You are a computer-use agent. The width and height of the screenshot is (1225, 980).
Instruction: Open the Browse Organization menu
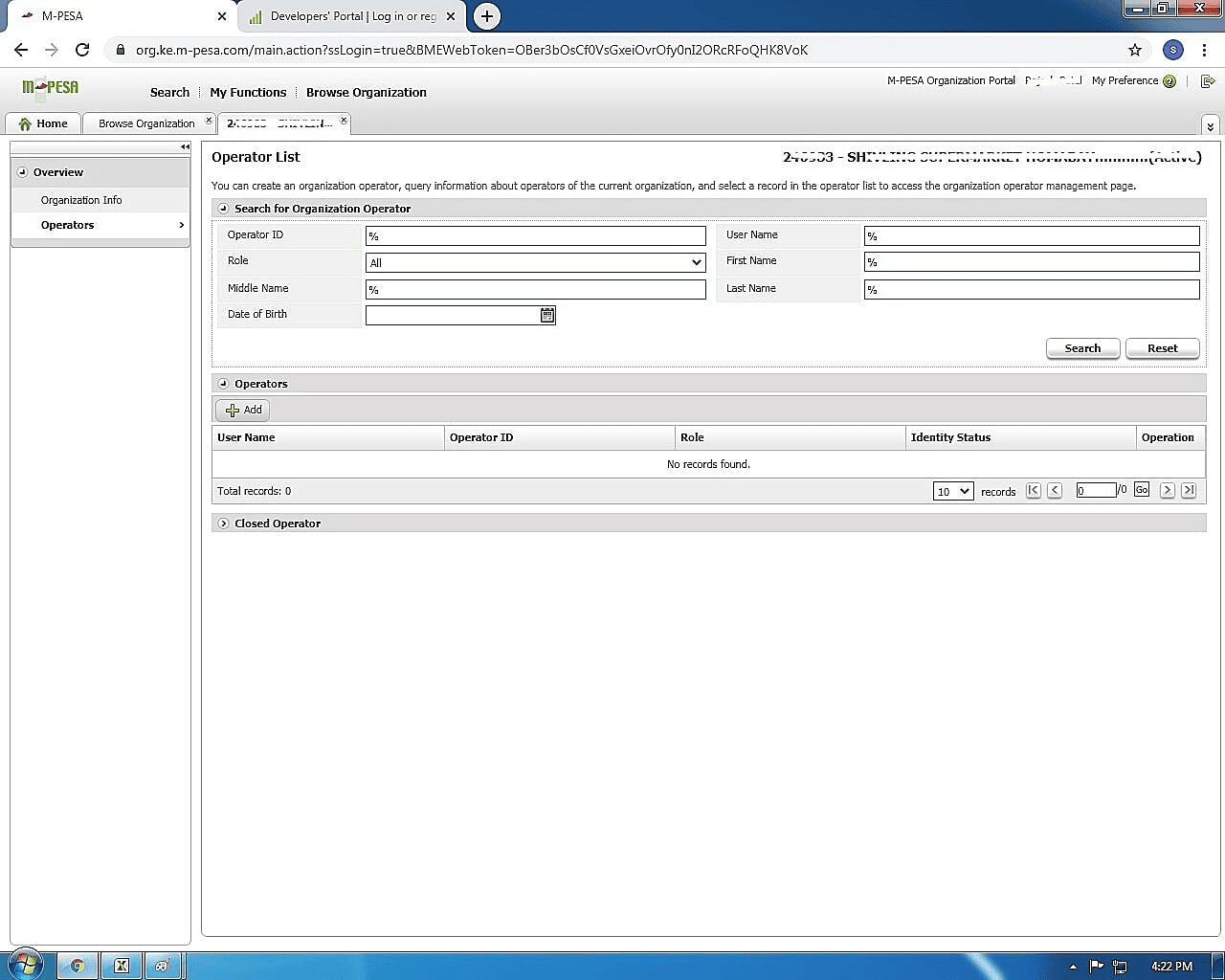coord(367,92)
